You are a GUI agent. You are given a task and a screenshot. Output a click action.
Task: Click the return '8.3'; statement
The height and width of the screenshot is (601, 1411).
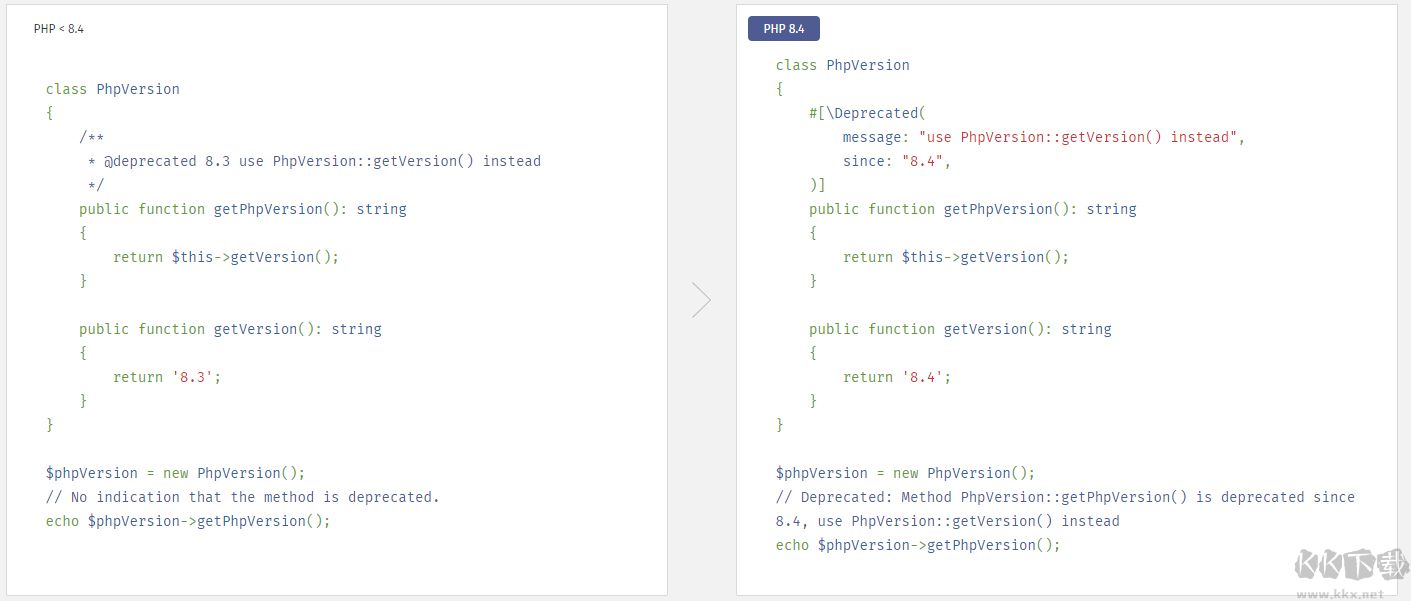click(167, 377)
